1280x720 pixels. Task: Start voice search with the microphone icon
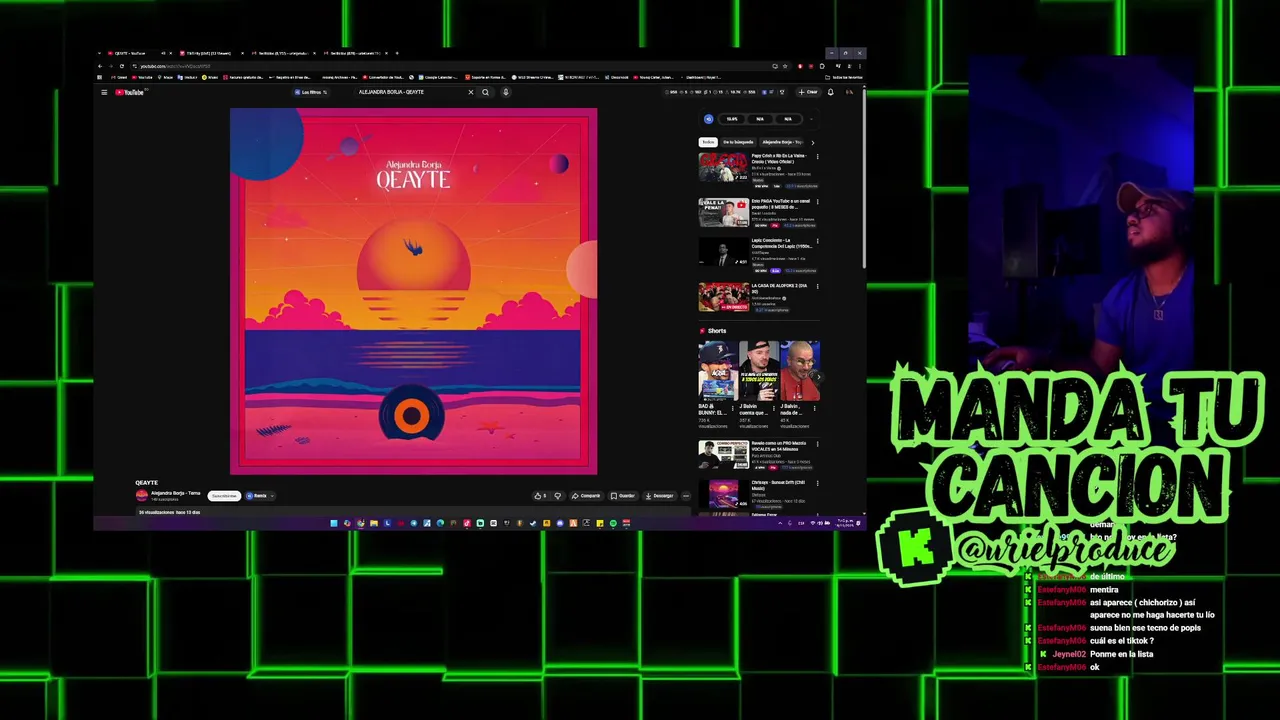click(x=506, y=92)
